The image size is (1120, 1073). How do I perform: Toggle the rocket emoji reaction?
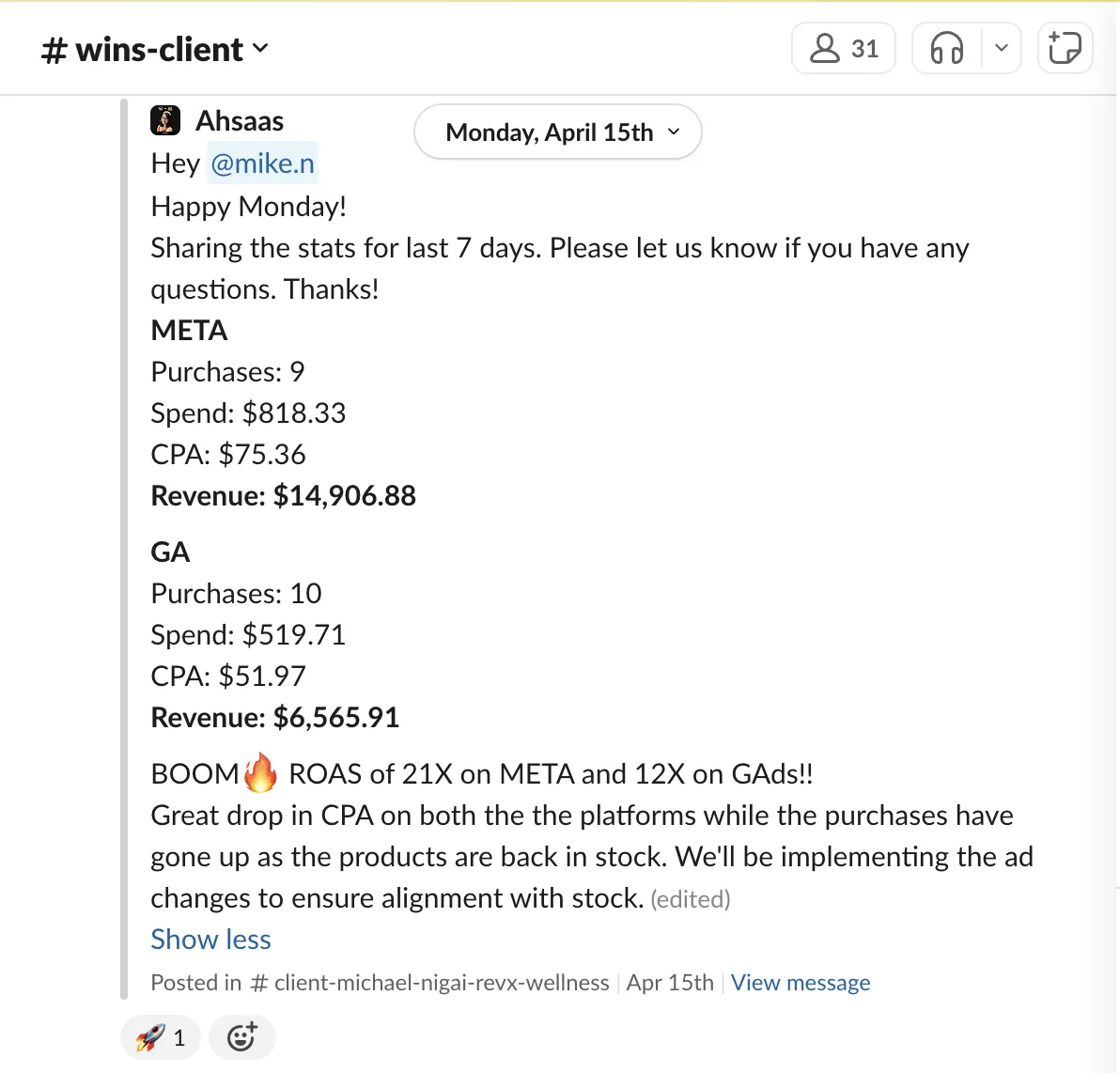(x=161, y=1036)
